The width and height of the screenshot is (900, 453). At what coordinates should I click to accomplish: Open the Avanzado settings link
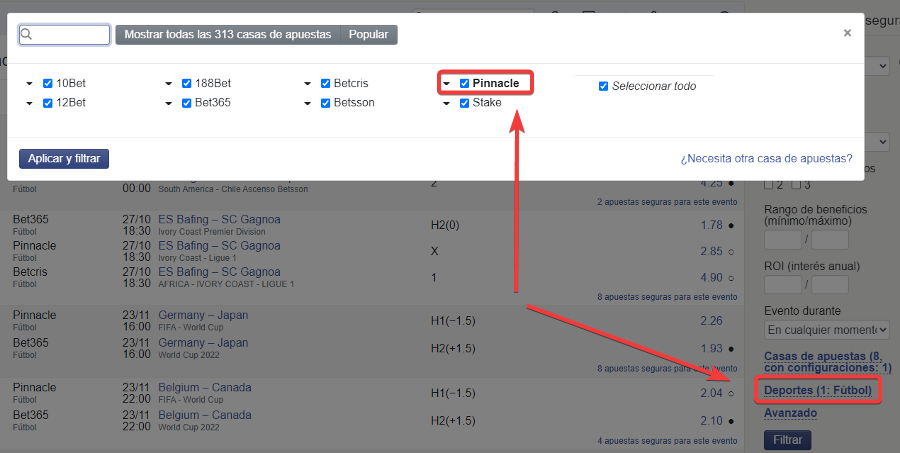click(x=790, y=413)
